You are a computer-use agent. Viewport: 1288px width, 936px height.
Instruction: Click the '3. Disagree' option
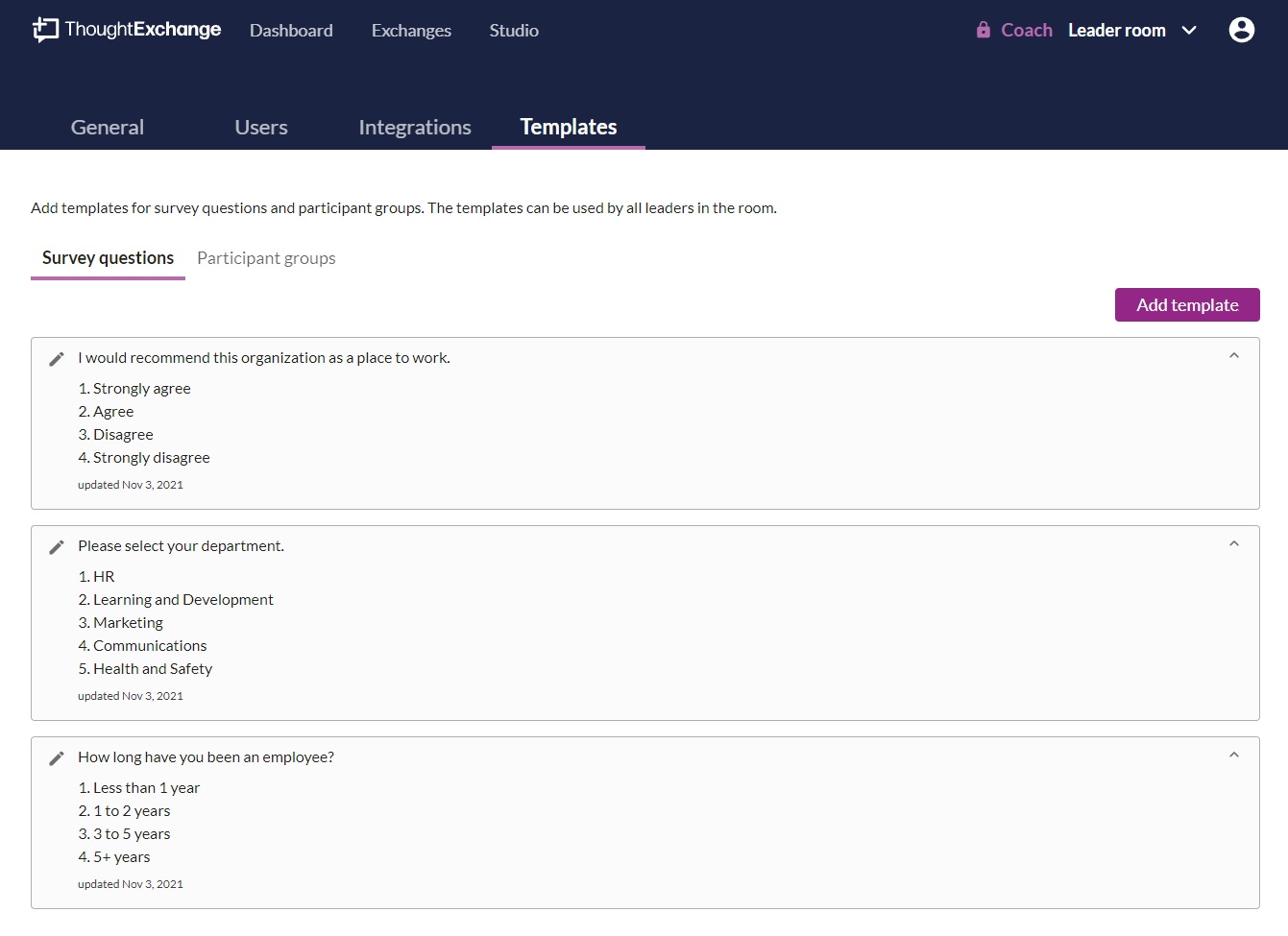(x=115, y=435)
